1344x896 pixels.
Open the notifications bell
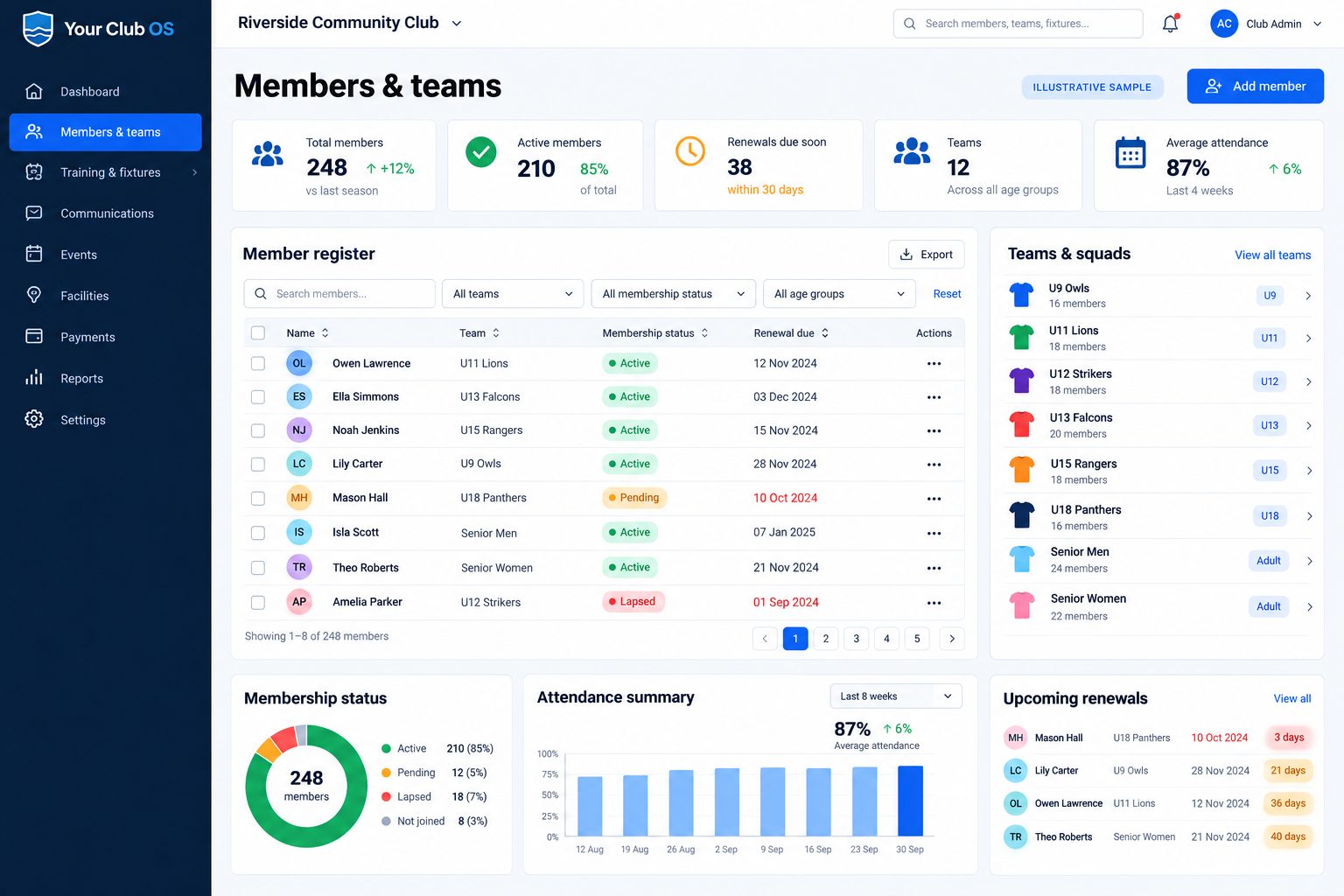1170,24
